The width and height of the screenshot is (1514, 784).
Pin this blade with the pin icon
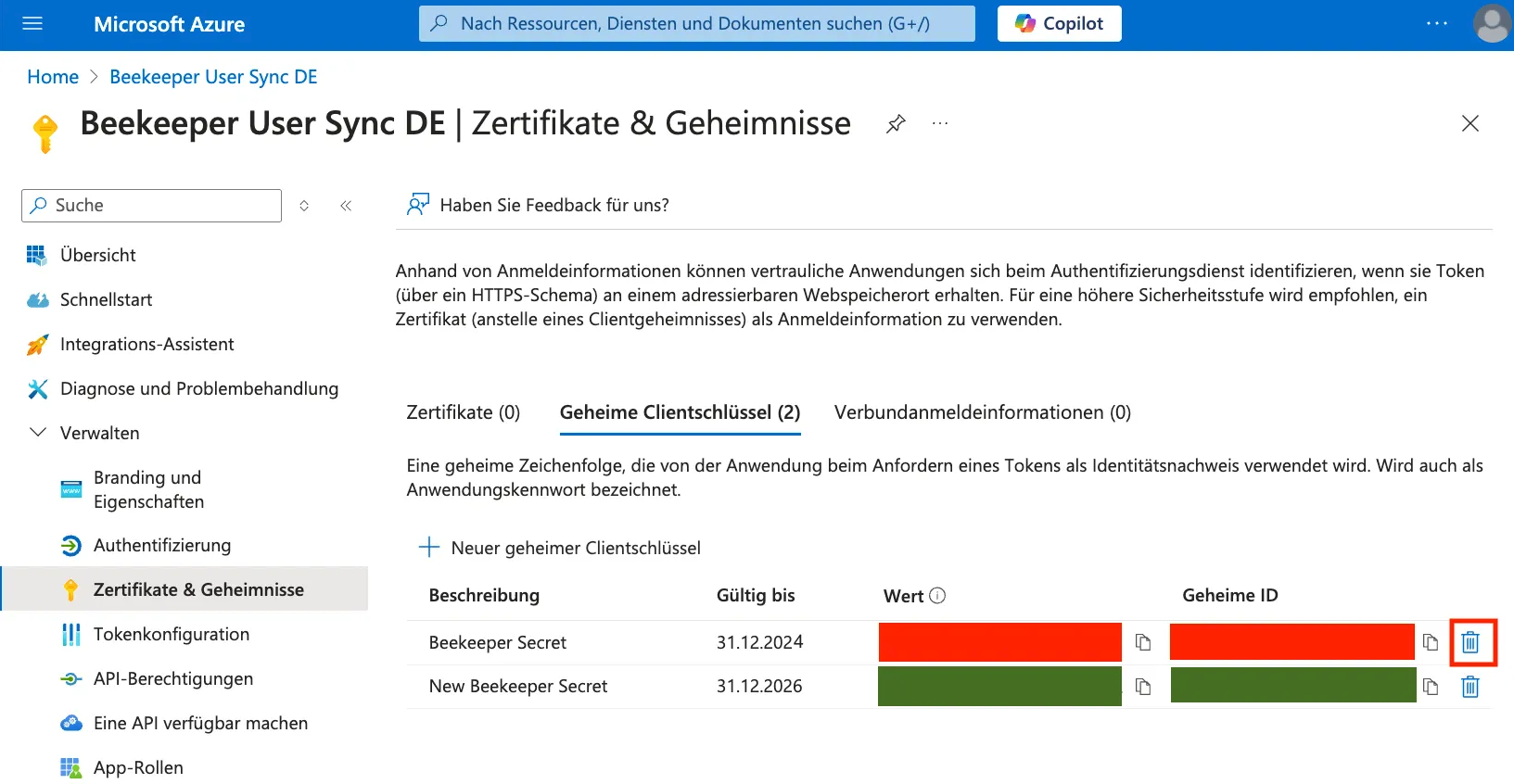point(896,123)
